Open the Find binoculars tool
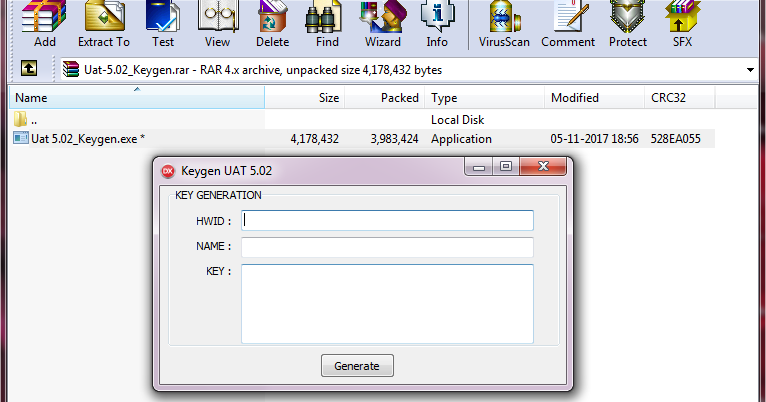Screen dimensions: 766x402 pyautogui.click(x=327, y=23)
